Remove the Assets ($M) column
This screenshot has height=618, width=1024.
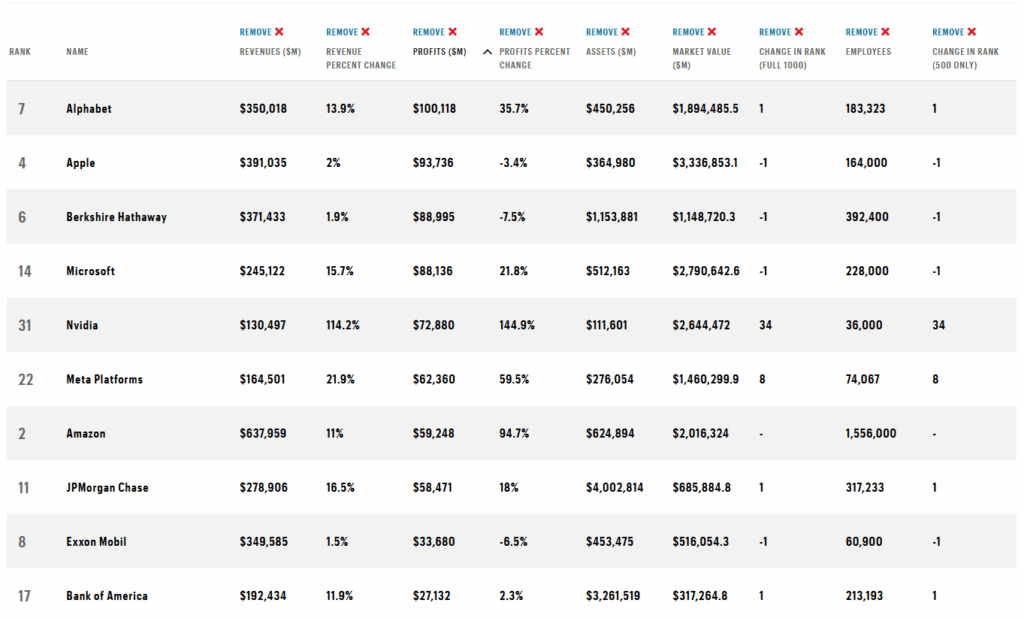pyautogui.click(x=608, y=32)
